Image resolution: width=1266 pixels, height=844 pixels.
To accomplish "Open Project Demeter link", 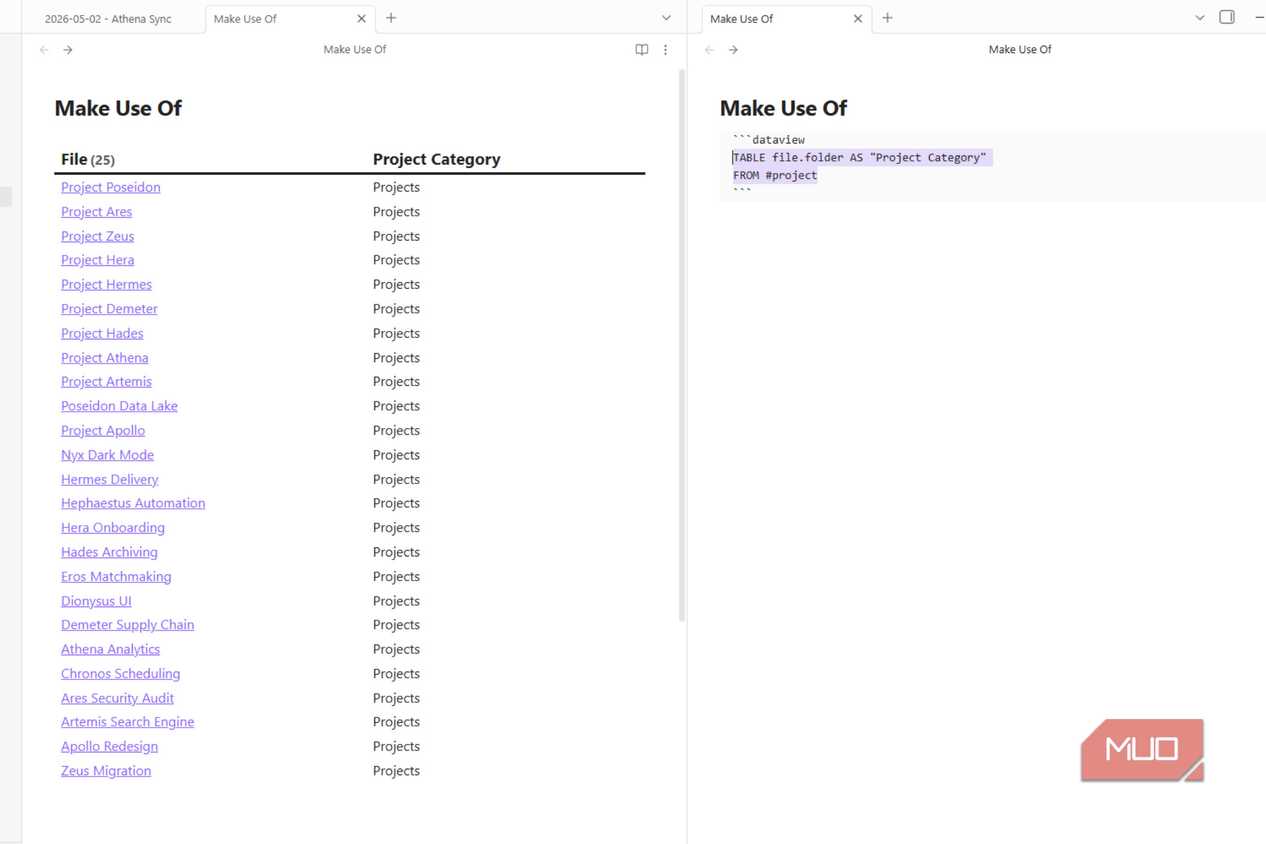I will [x=109, y=309].
